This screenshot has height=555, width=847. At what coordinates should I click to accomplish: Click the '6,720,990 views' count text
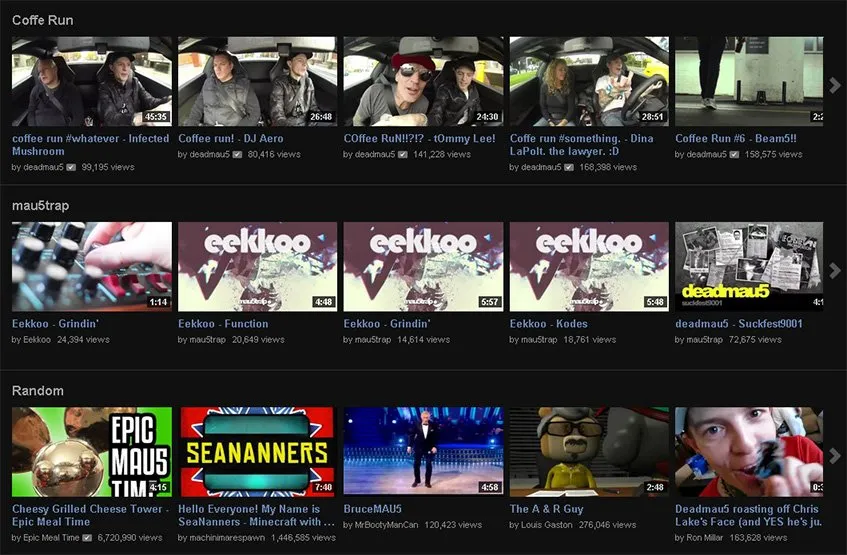130,538
